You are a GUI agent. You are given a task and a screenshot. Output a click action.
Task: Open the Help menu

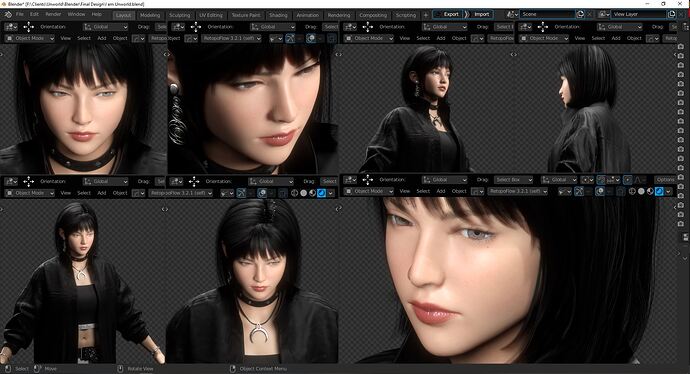tap(96, 15)
